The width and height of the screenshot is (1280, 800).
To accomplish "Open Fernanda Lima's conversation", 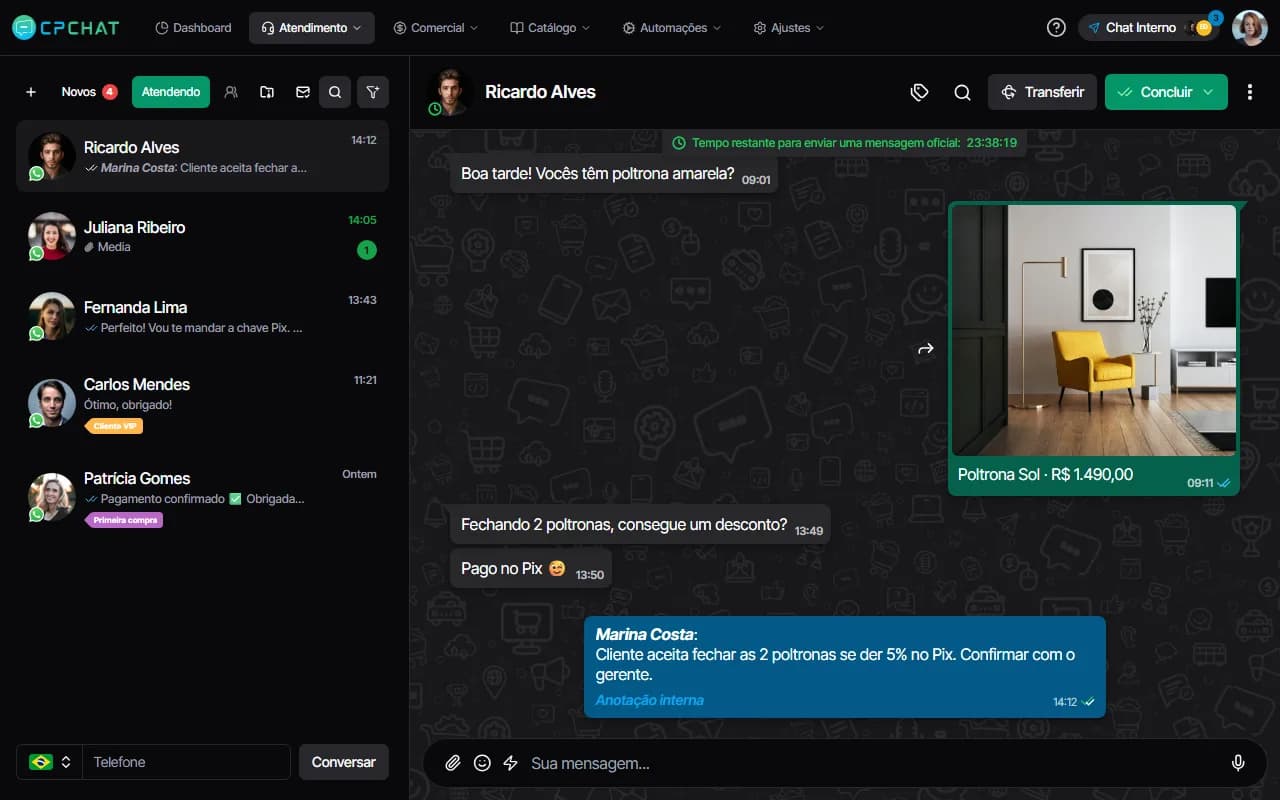I will click(202, 316).
